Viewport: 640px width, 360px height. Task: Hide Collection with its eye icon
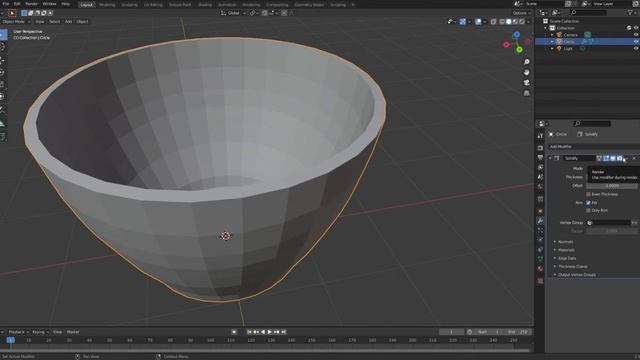coord(636,28)
